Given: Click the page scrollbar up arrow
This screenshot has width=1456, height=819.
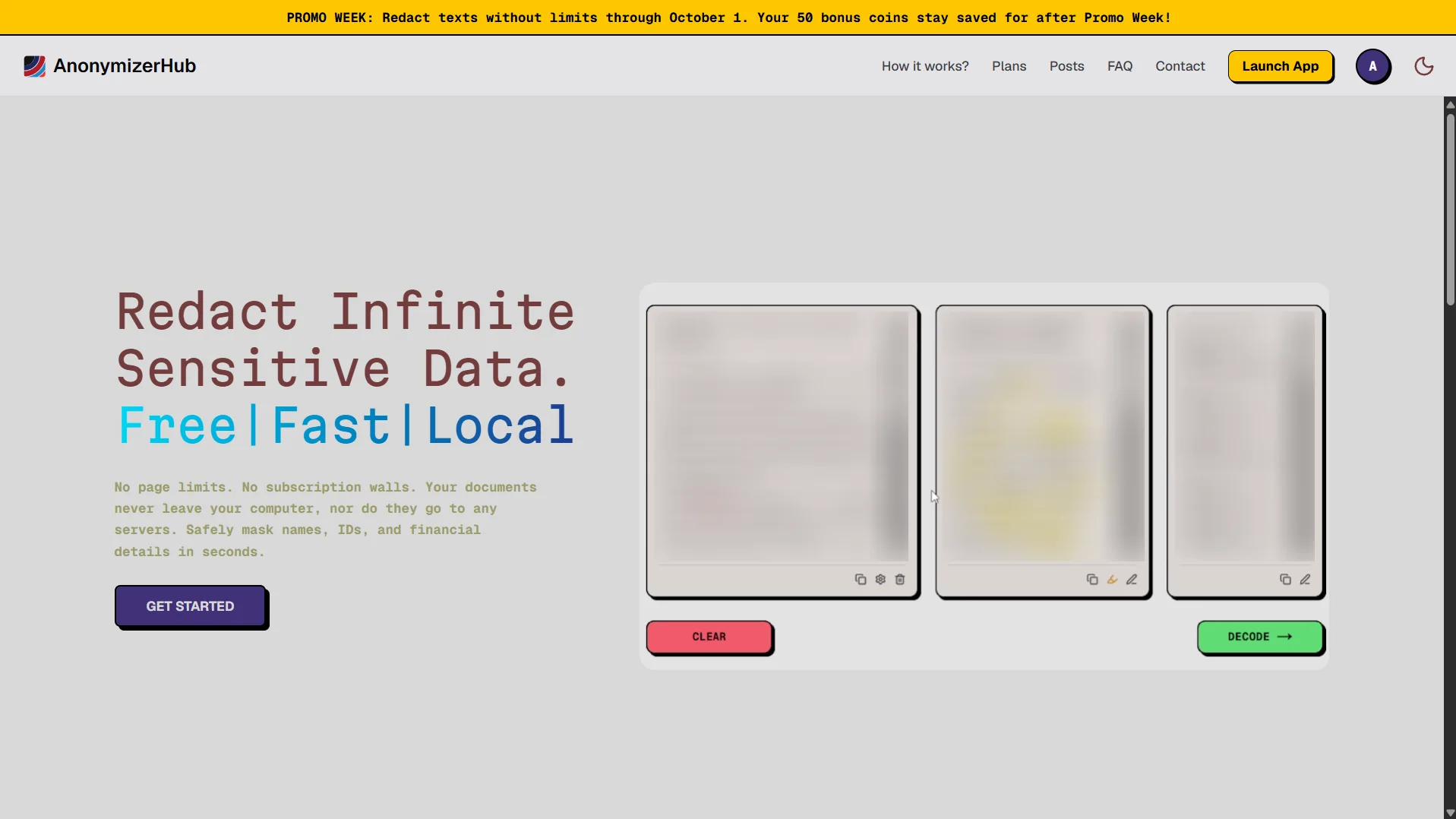Looking at the screenshot, I should pyautogui.click(x=1450, y=104).
